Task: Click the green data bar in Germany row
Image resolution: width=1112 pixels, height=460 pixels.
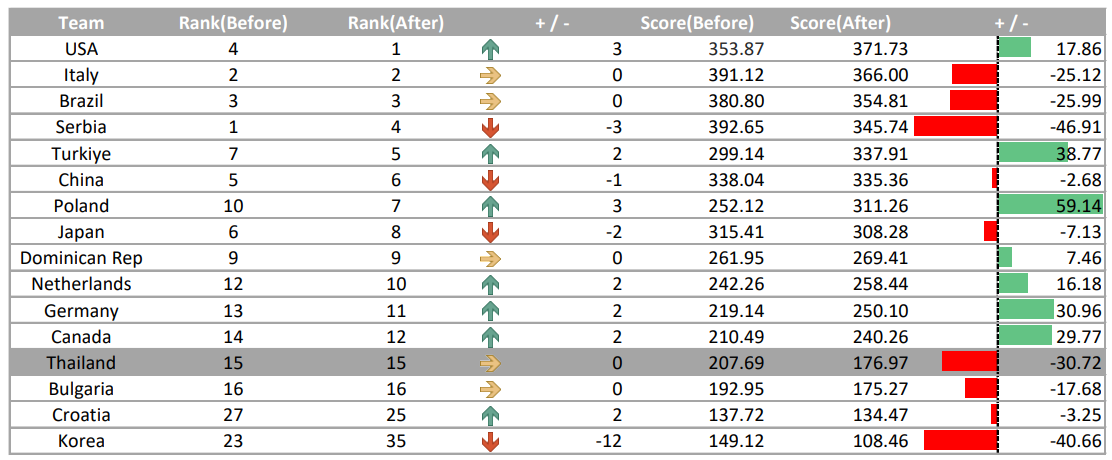Action: 1026,310
